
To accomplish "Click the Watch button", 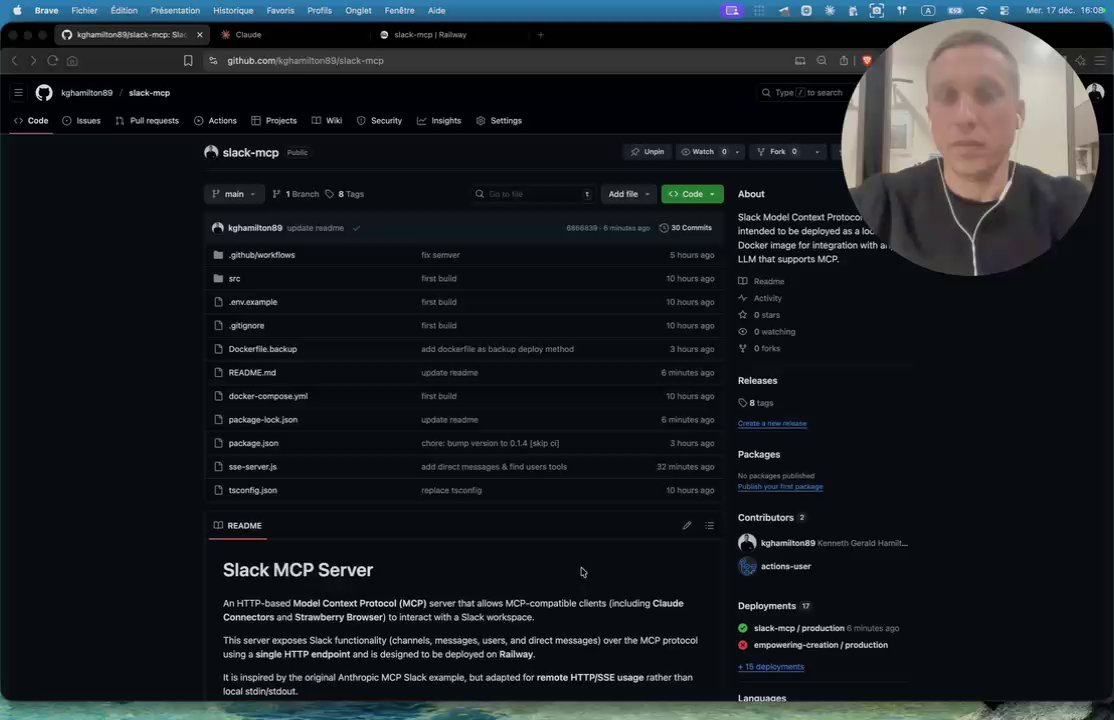I will point(703,152).
